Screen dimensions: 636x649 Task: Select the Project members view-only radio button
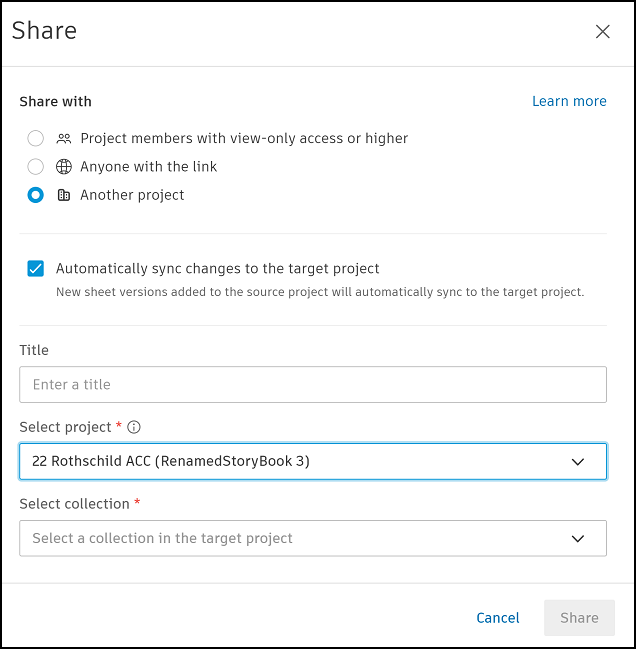36,138
